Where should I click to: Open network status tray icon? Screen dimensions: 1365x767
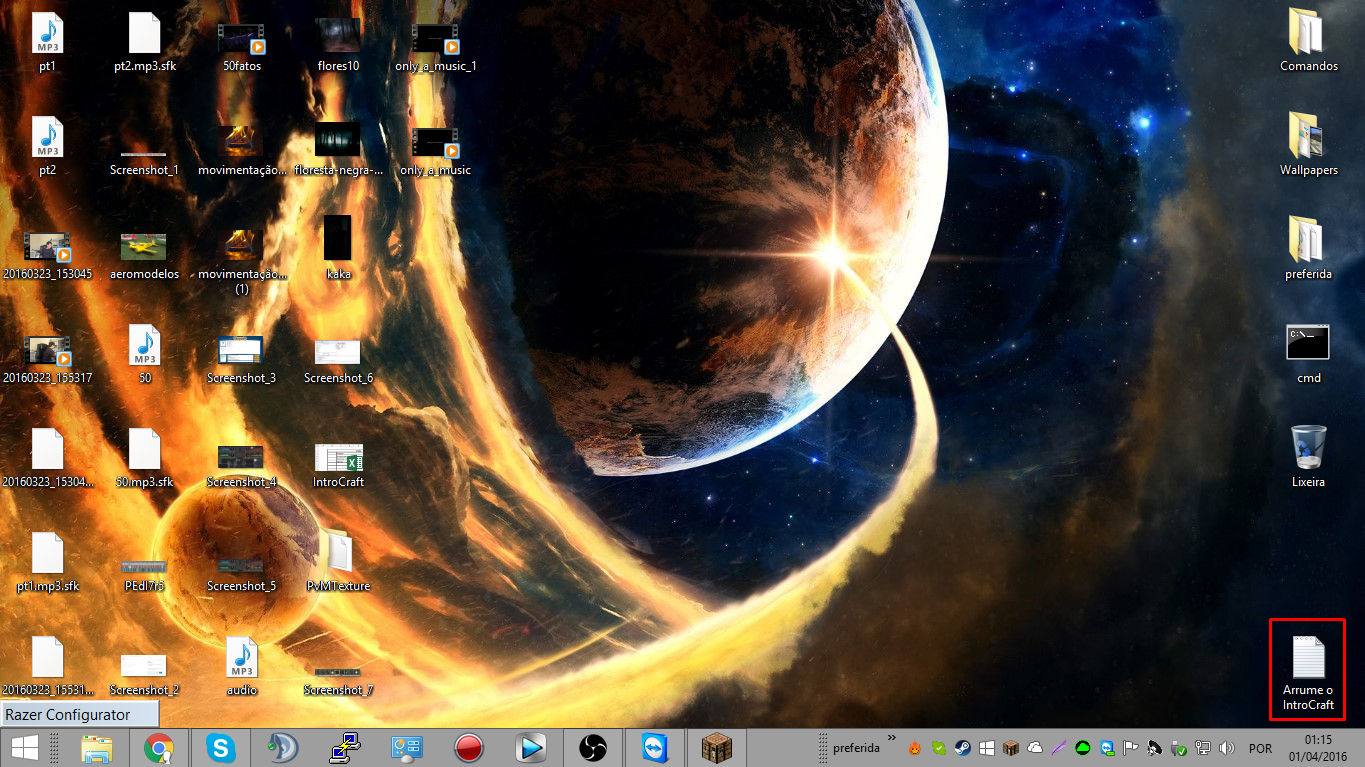click(x=1203, y=747)
